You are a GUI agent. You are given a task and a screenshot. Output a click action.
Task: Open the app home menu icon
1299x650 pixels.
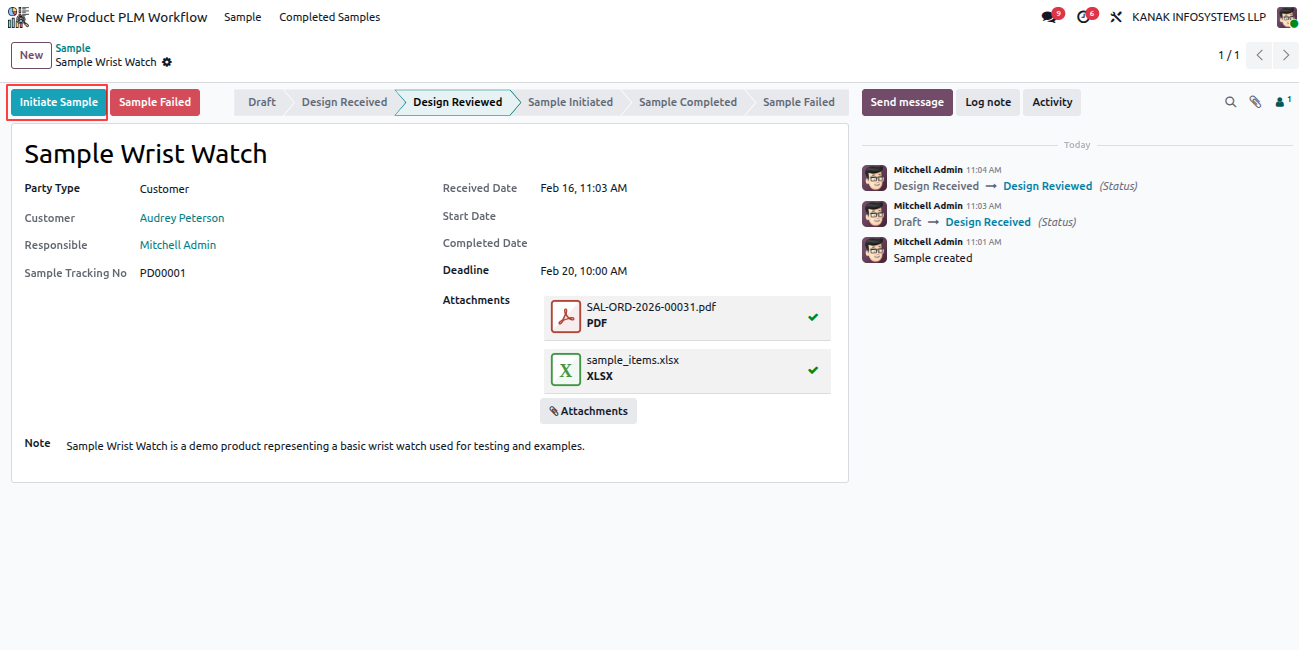18,17
